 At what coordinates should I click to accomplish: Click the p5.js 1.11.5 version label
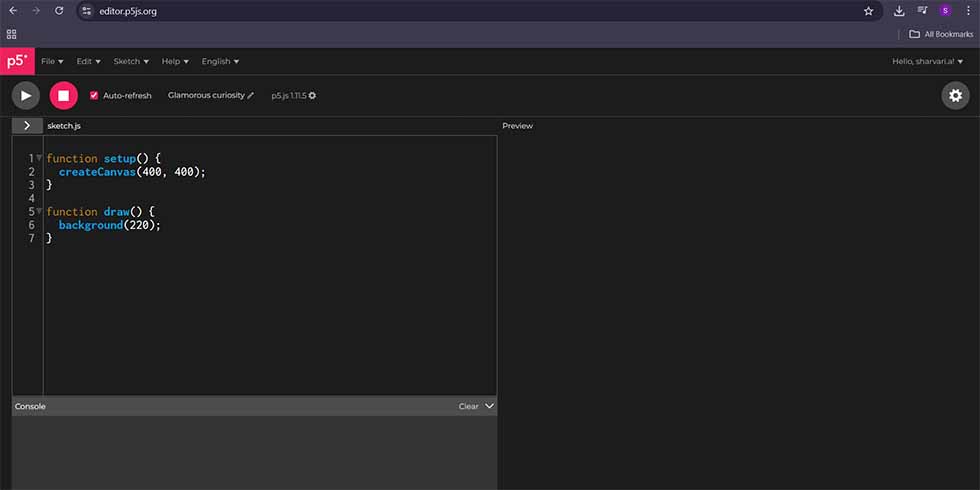[289, 96]
